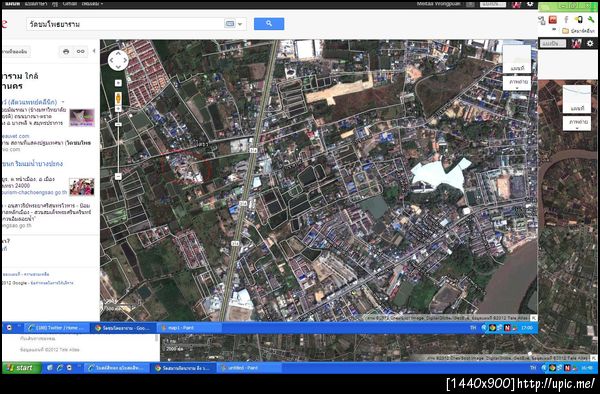Open the bookmarks folder in Chrome bar

[x=578, y=31]
